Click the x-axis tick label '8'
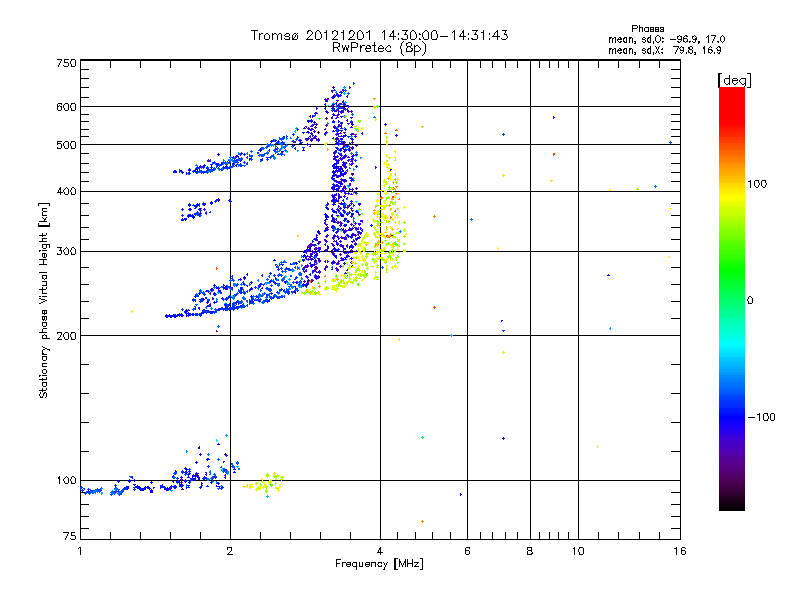800x600 pixels. (x=530, y=551)
